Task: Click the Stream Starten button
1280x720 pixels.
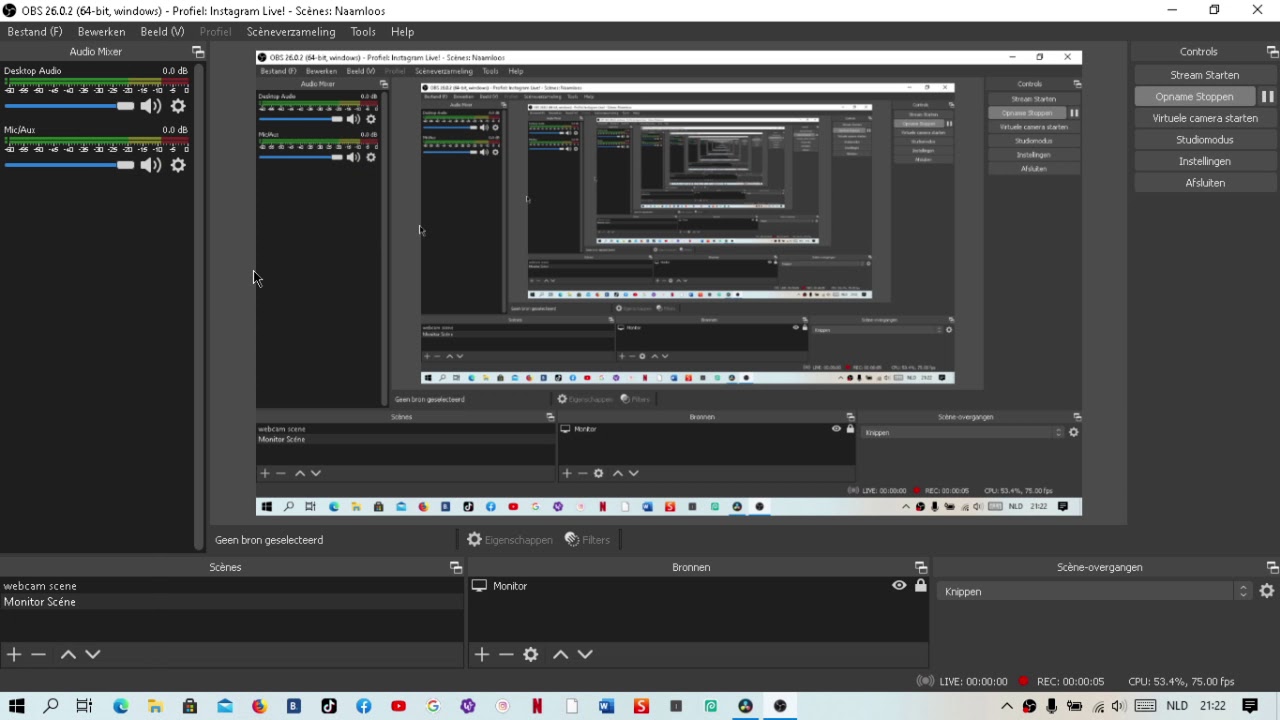Action: (x=1204, y=75)
